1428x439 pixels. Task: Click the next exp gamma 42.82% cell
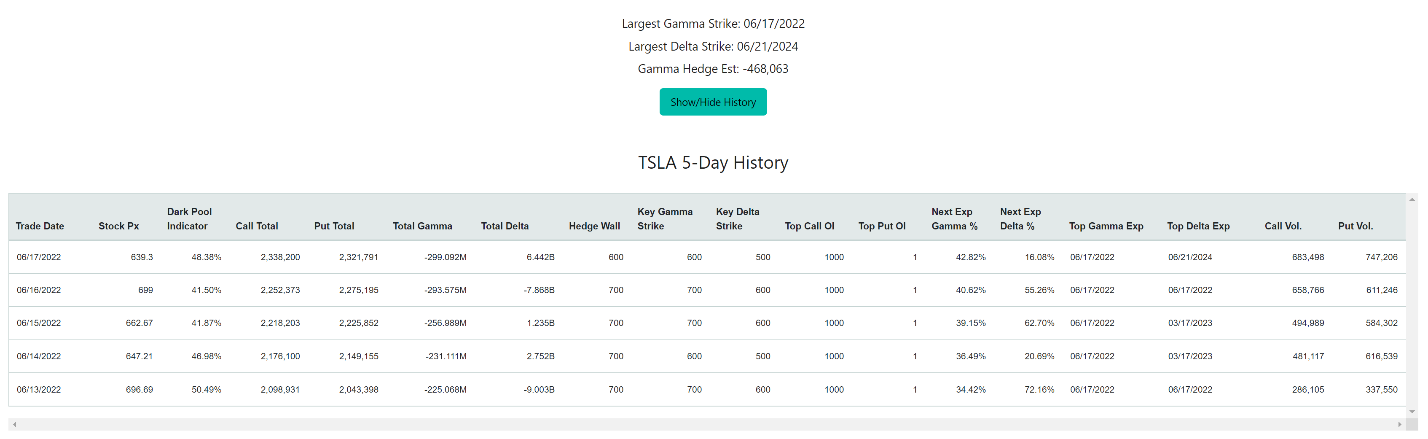click(x=970, y=257)
